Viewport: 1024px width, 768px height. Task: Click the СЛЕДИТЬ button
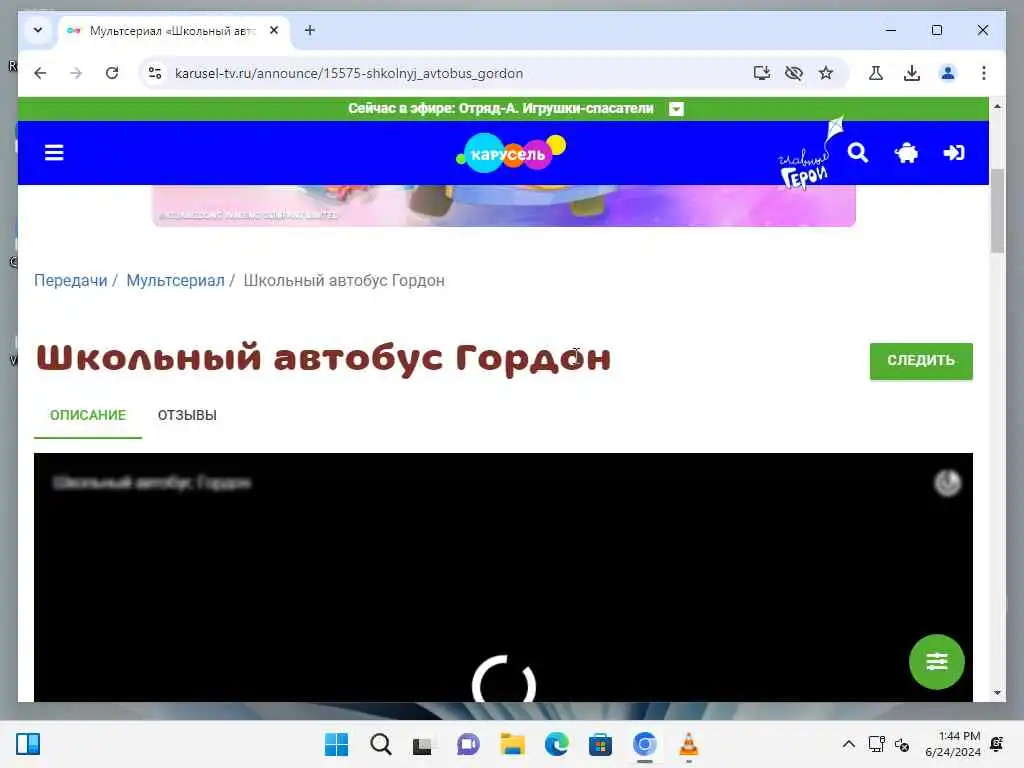coord(921,360)
